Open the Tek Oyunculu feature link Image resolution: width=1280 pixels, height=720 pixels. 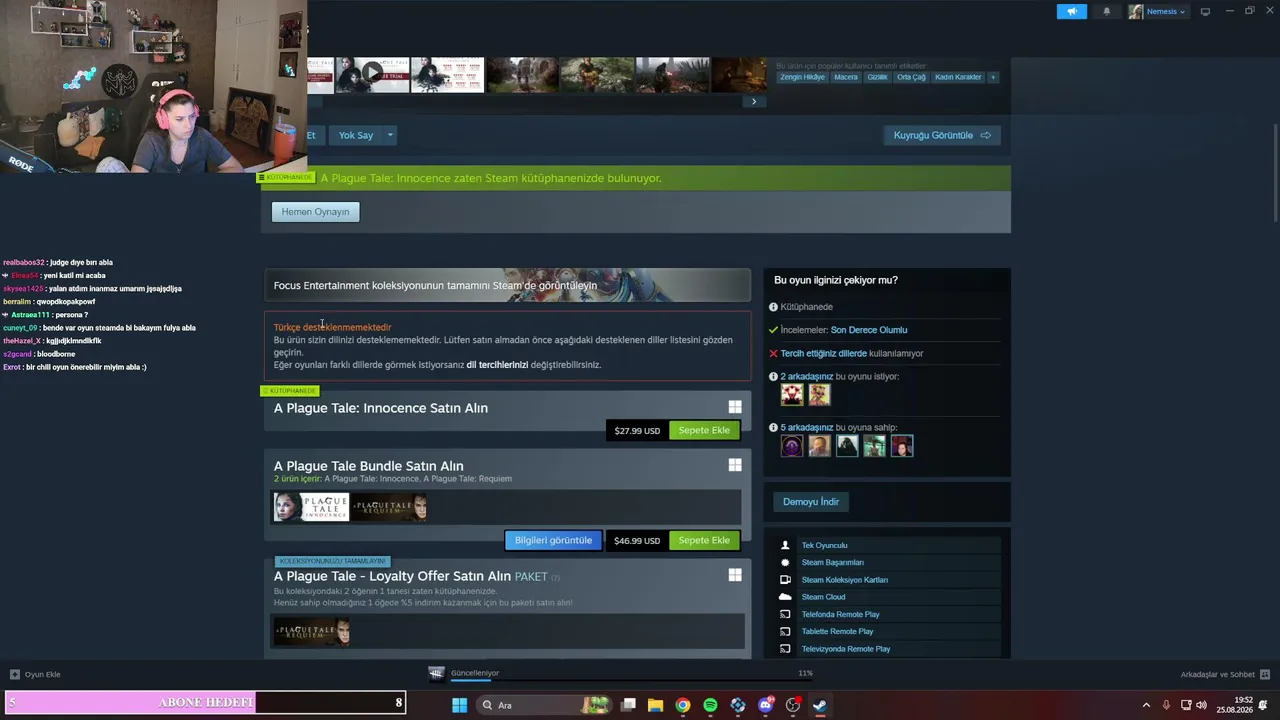tap(824, 545)
